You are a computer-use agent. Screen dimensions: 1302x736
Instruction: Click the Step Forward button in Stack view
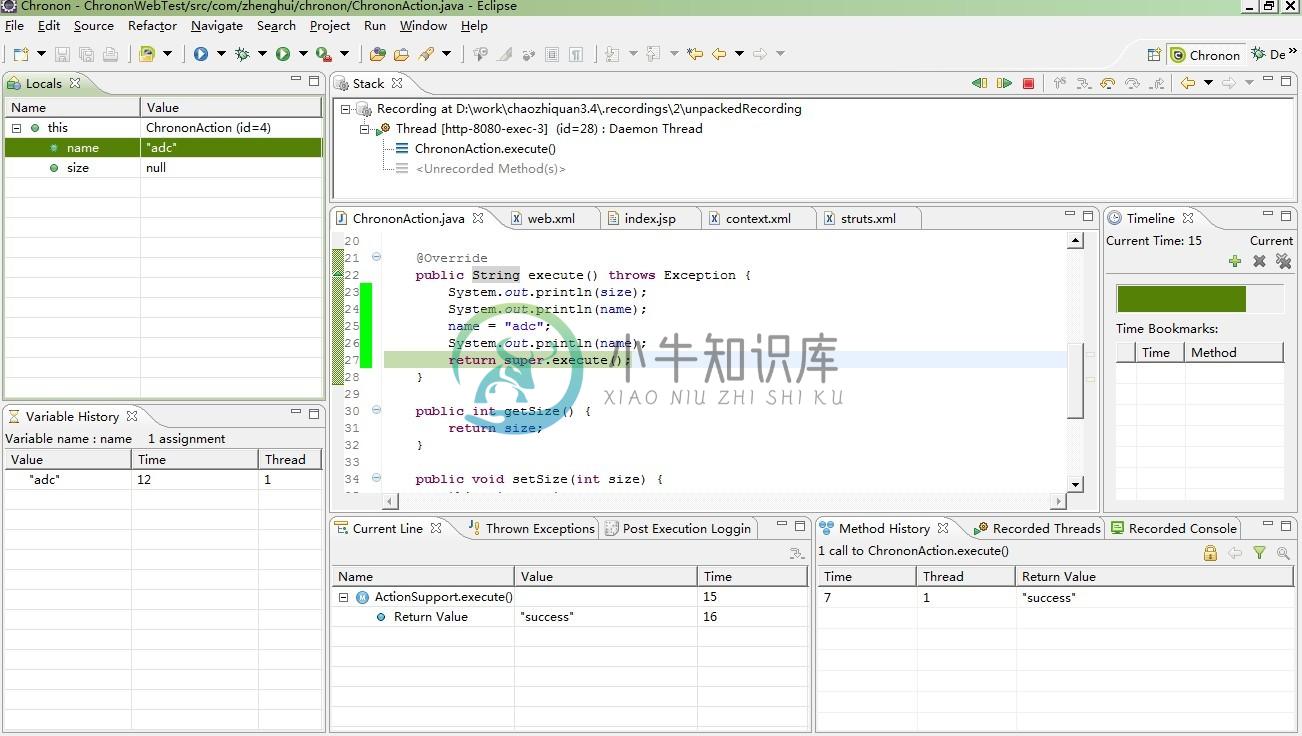pos(1004,83)
